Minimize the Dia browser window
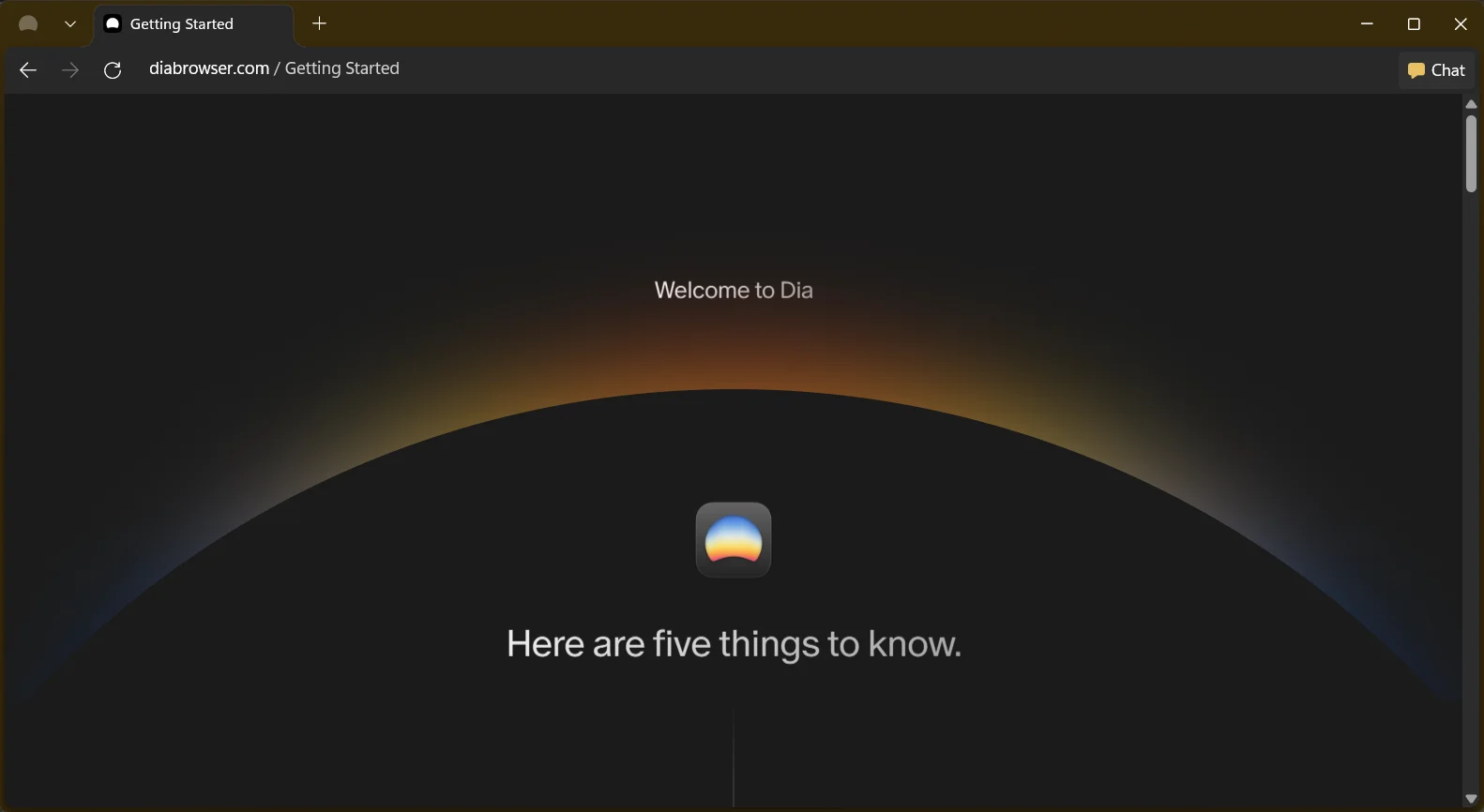The width and height of the screenshot is (1484, 812). coord(1367,24)
